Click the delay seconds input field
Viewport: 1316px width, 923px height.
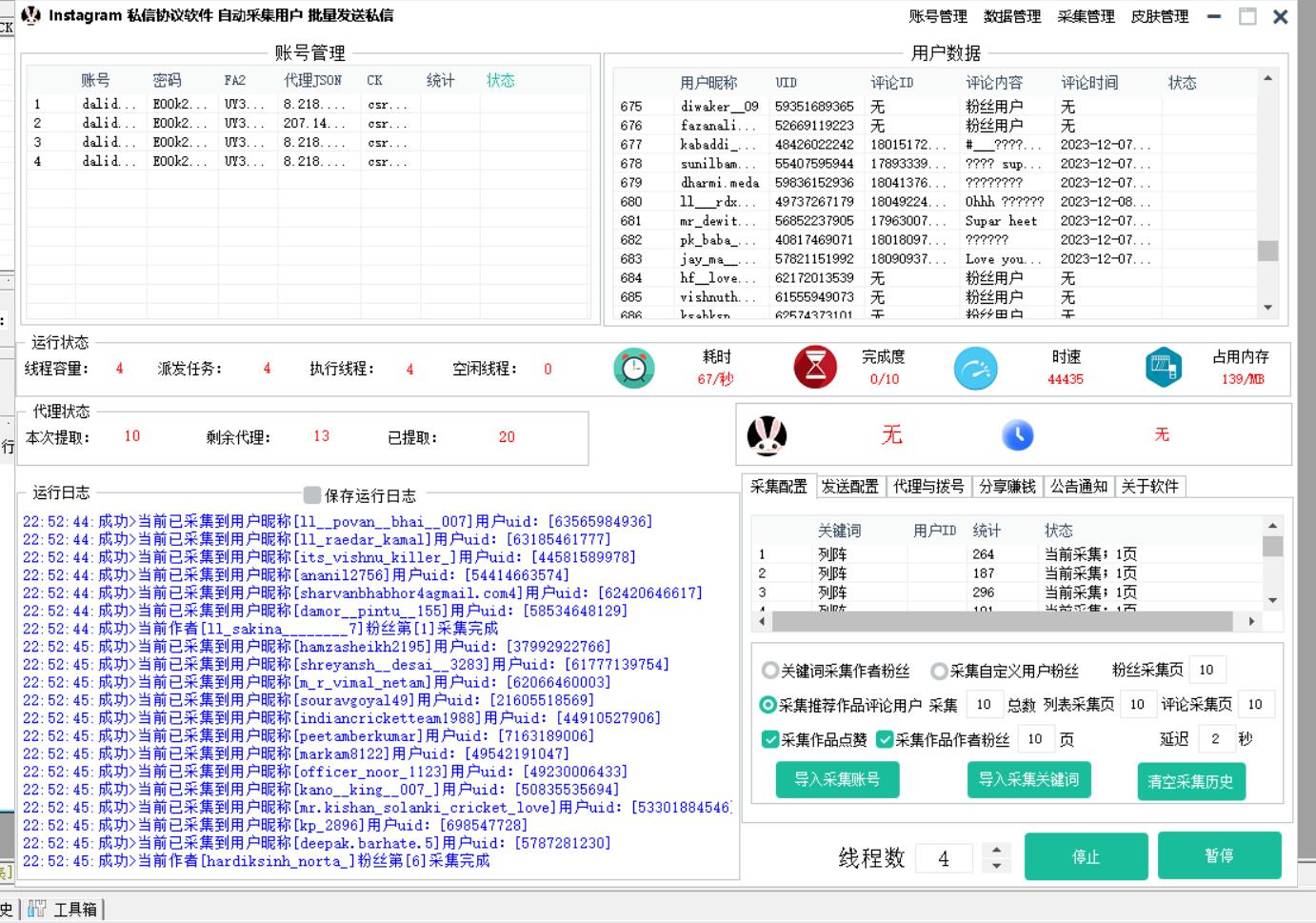point(1214,738)
